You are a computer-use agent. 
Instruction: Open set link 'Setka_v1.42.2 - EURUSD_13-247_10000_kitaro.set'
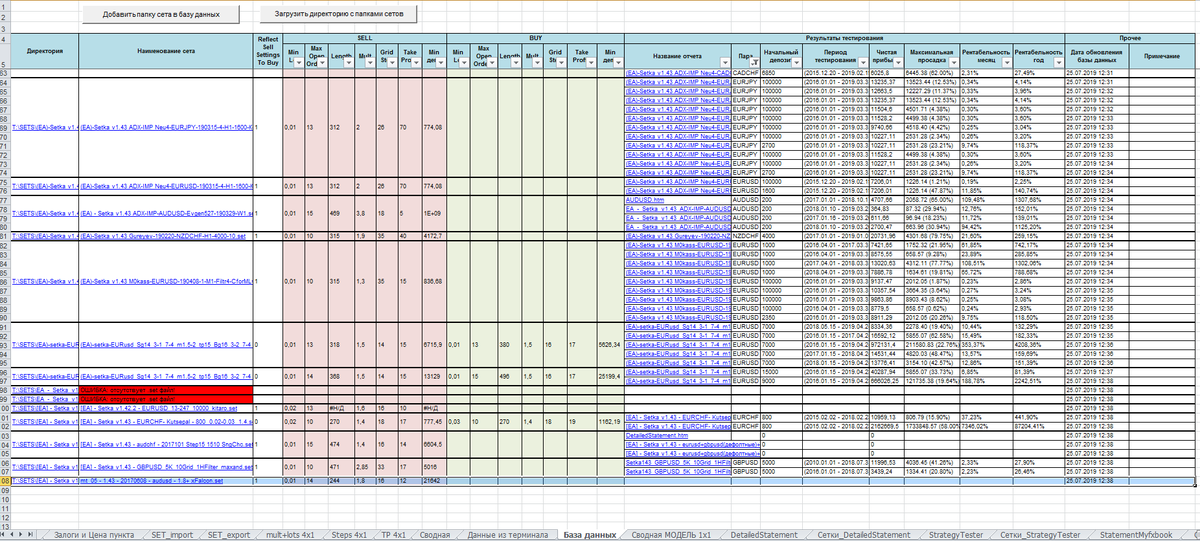click(159, 408)
